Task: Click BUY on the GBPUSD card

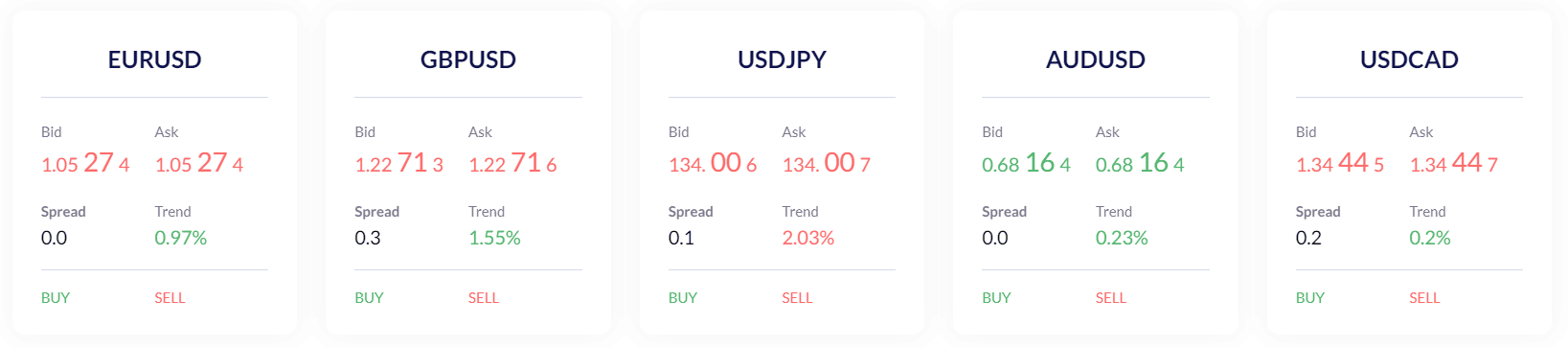Action: (369, 298)
